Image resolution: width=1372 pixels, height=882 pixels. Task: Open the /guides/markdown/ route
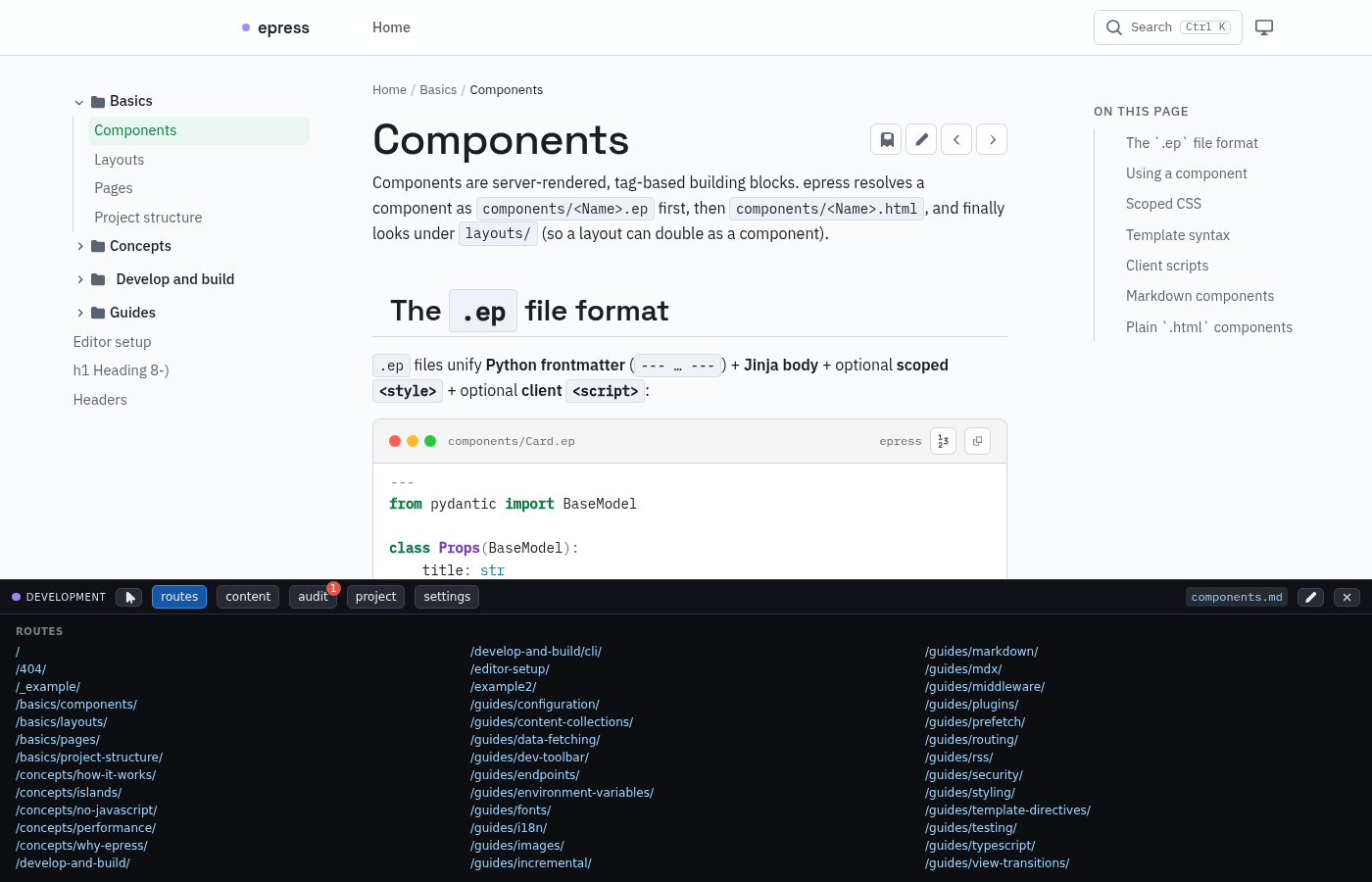point(981,652)
